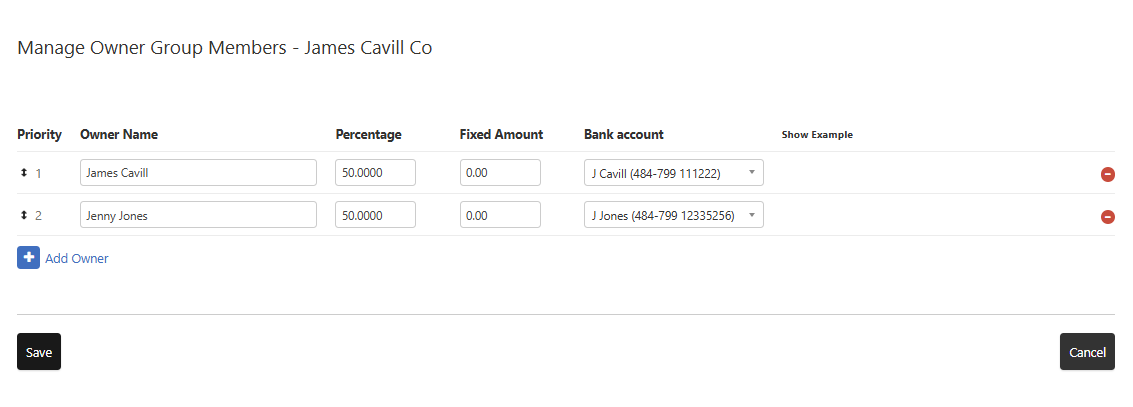Cancel managing owner group members

(1087, 352)
